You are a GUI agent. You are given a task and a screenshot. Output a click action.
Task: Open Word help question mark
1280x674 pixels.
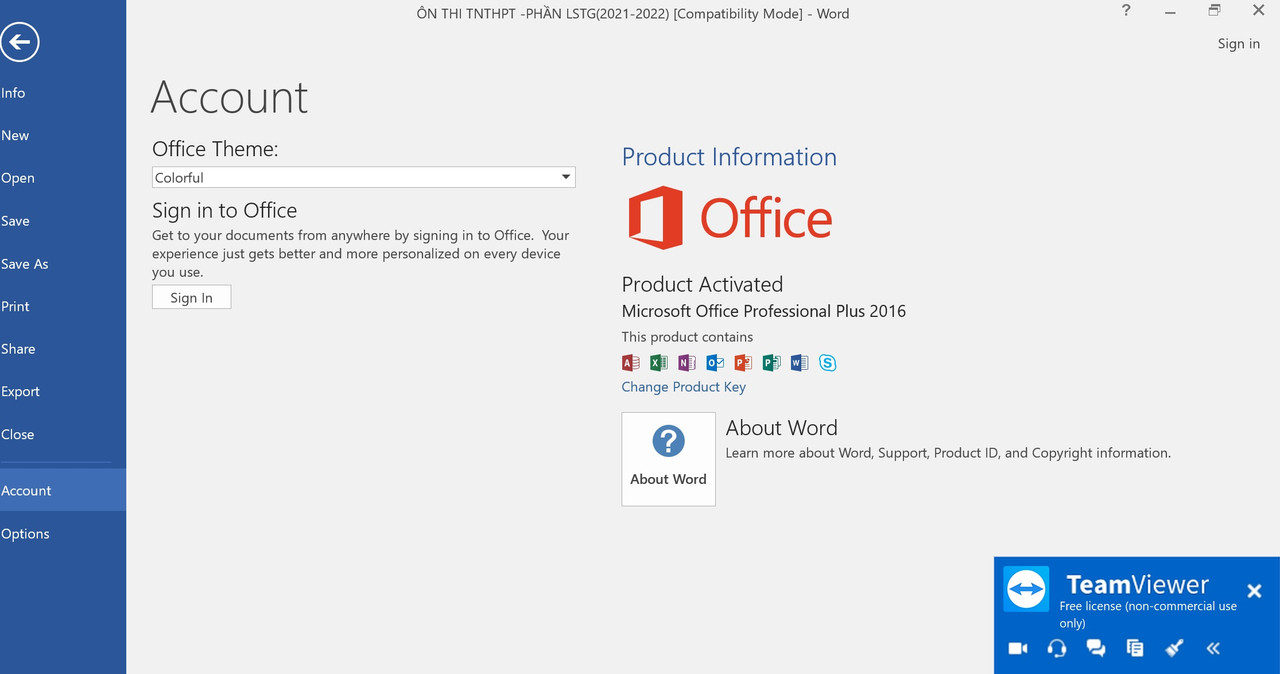[x=1126, y=11]
